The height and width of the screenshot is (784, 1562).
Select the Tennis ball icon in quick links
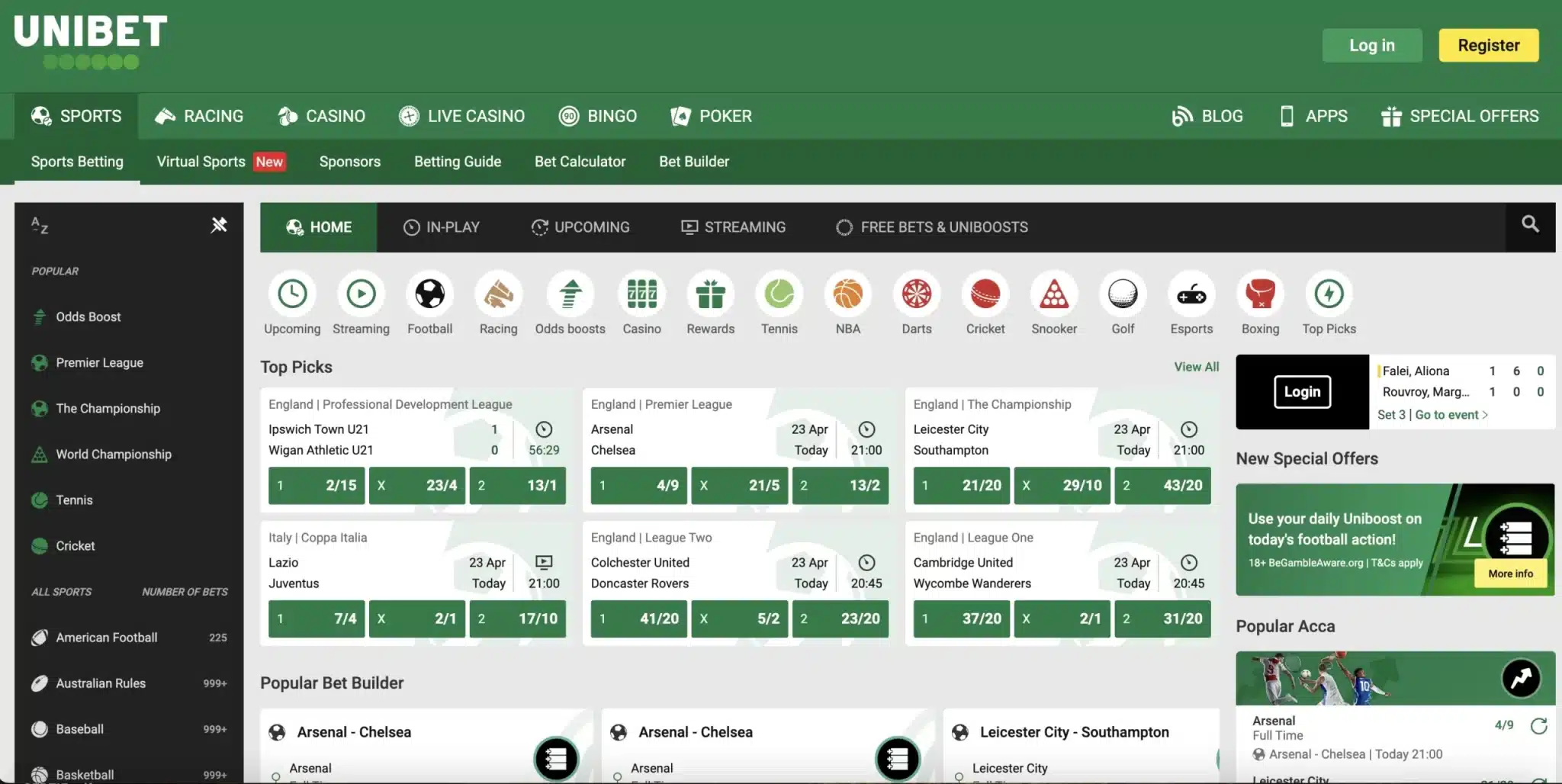[779, 294]
